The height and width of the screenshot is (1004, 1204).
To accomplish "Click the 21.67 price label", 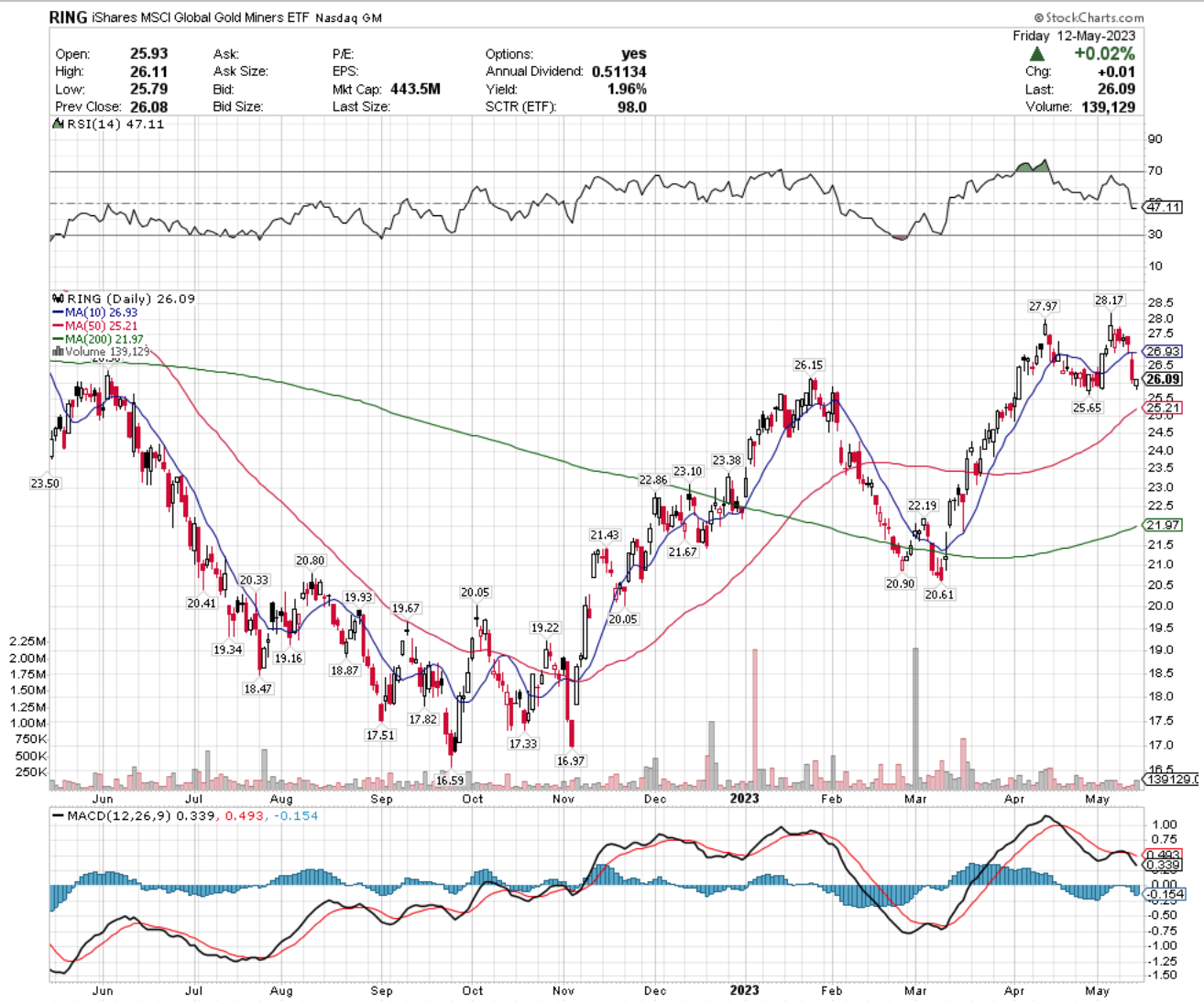I will pos(683,551).
